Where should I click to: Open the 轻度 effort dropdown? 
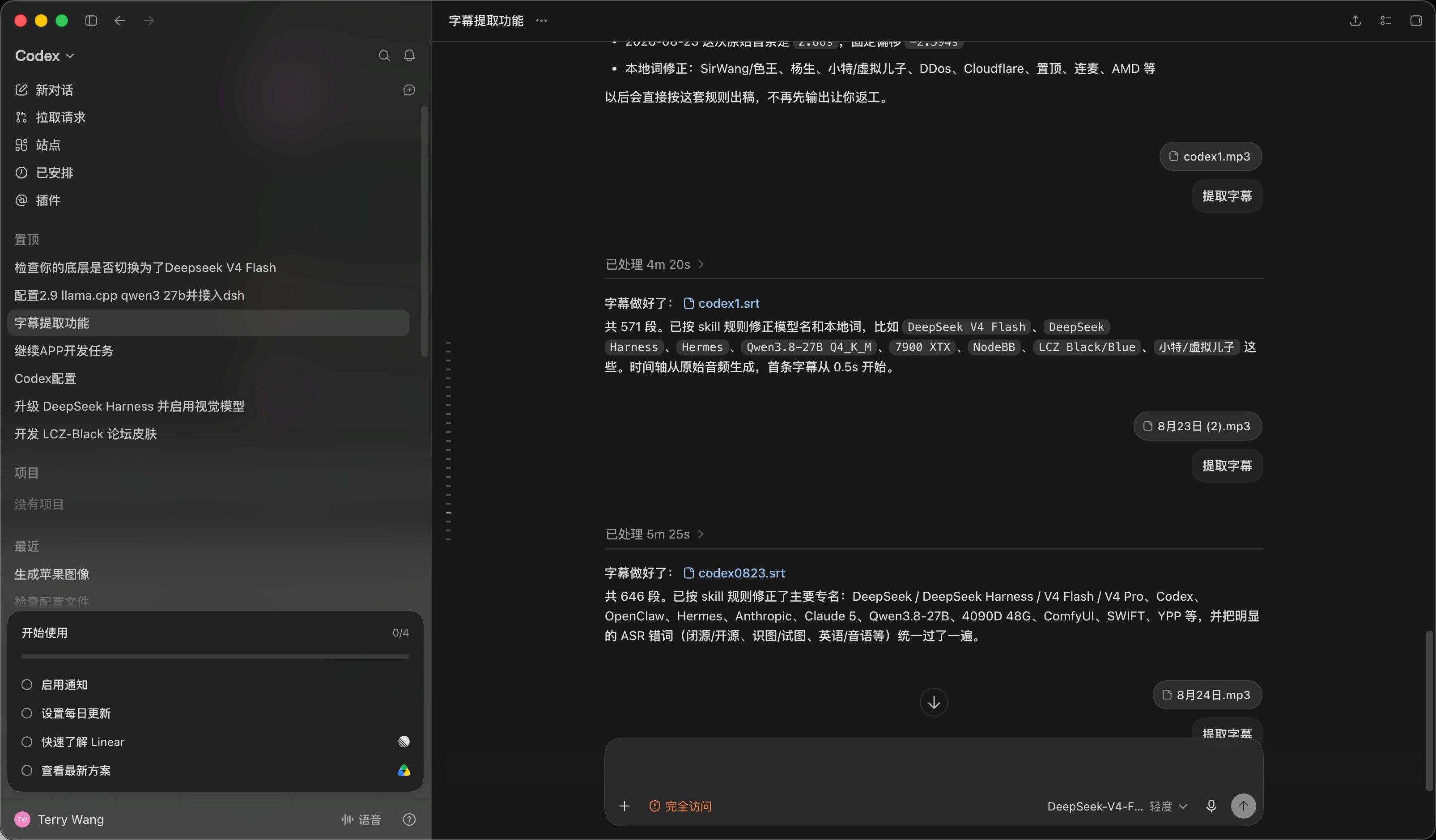(x=1168, y=806)
